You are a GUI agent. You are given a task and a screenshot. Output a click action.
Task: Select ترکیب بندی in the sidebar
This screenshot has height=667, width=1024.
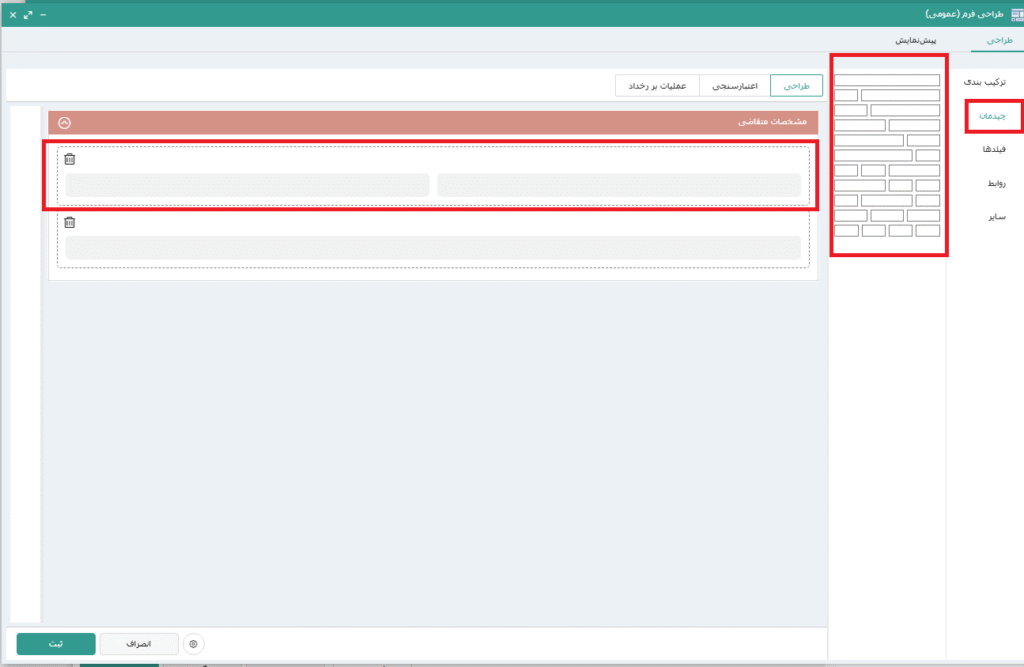(x=991, y=81)
